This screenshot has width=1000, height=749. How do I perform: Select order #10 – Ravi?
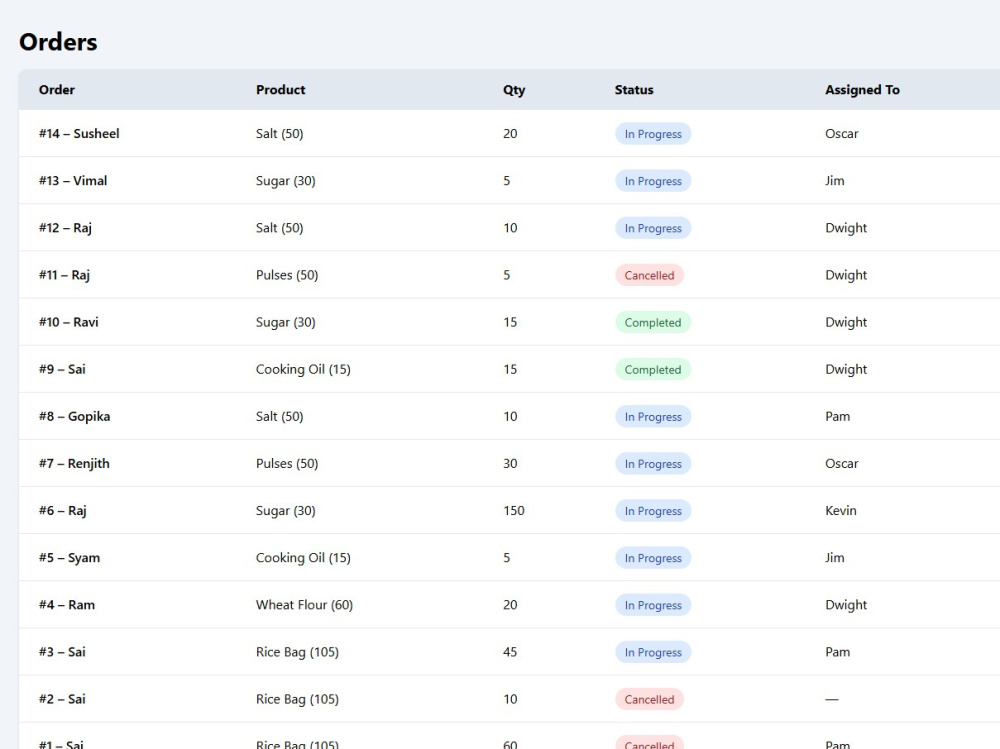pyautogui.click(x=68, y=322)
